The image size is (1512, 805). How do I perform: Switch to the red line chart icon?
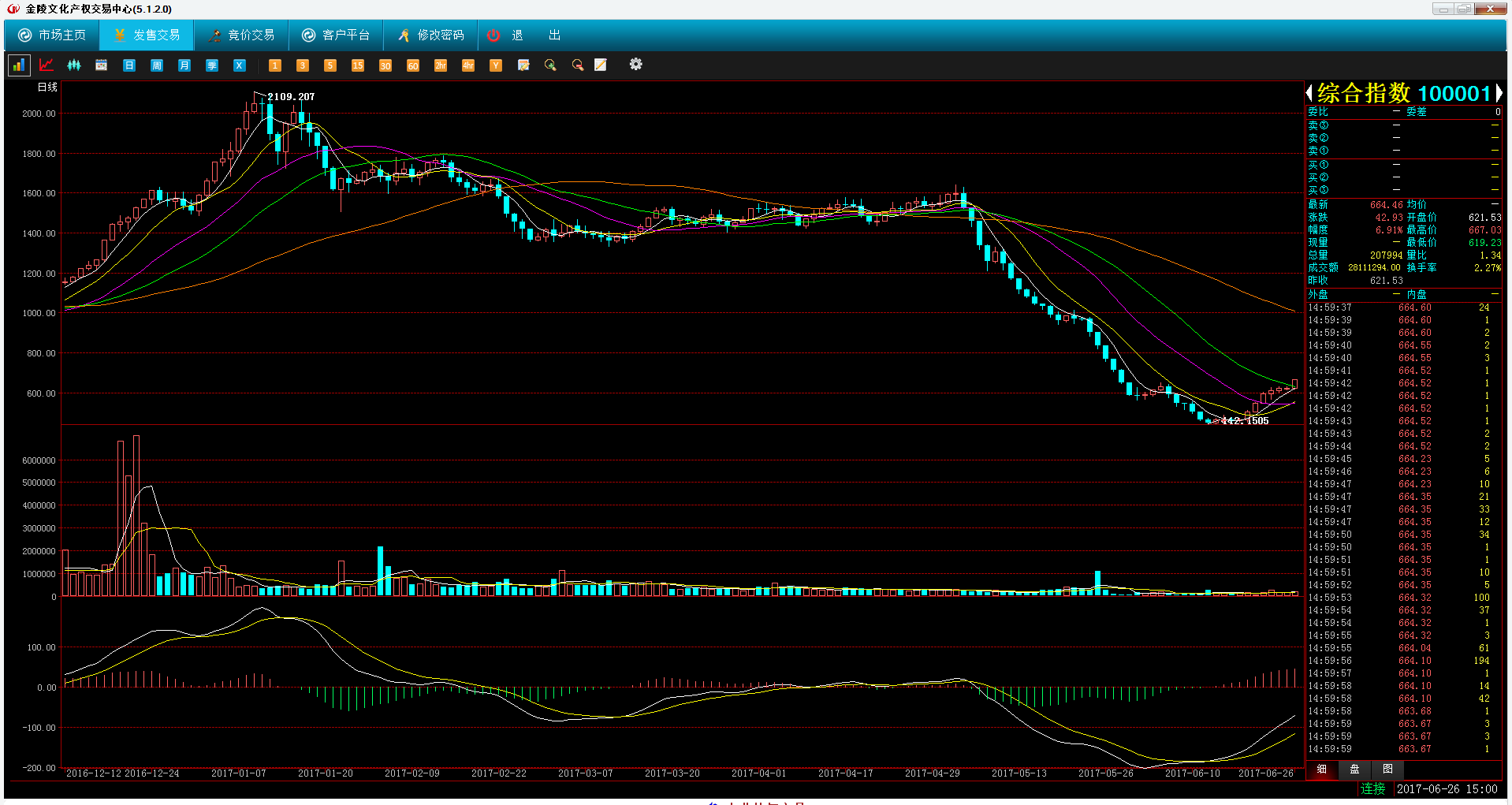[47, 65]
